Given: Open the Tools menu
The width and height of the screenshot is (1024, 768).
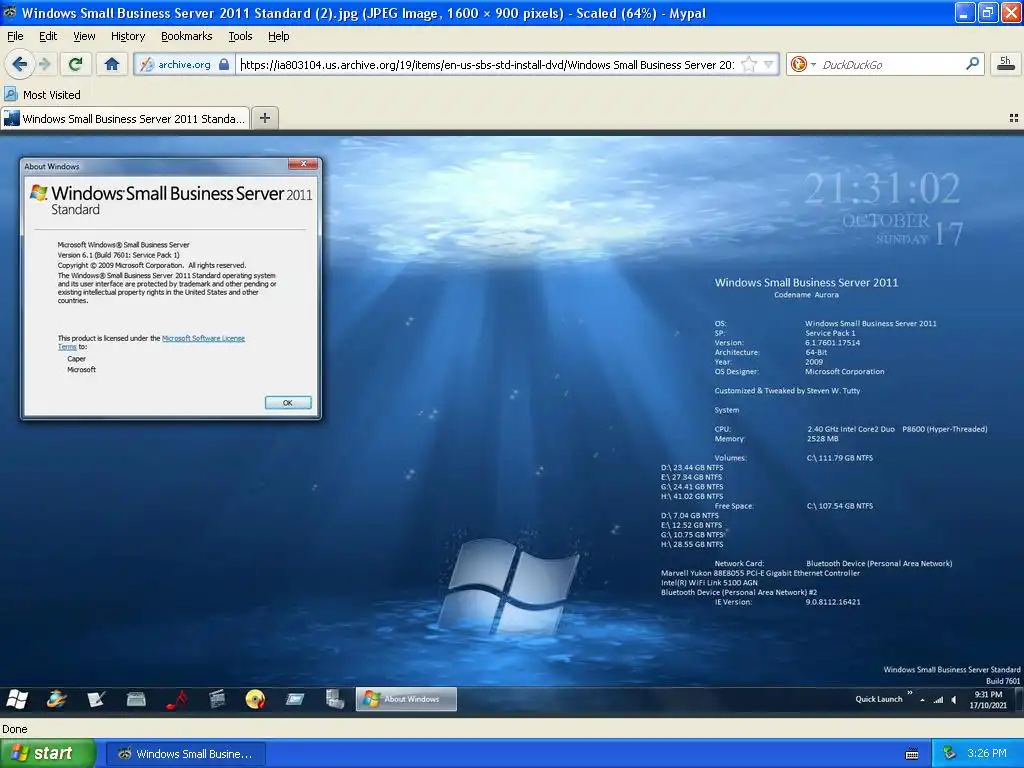Looking at the screenshot, I should coord(240,36).
